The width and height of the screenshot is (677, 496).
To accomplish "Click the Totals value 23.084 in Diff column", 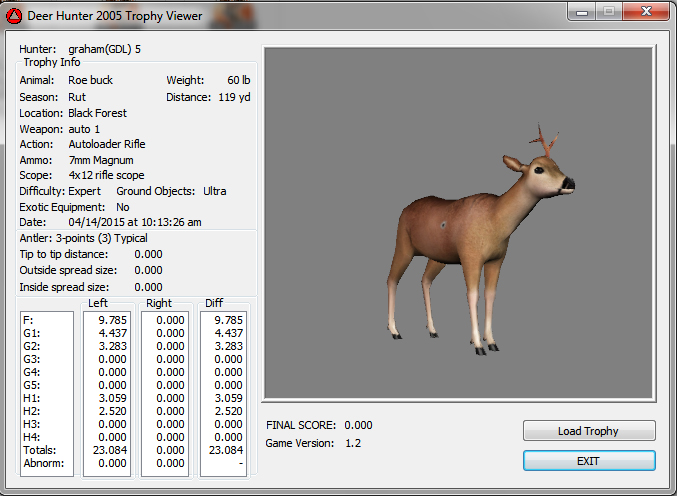I will [x=226, y=451].
